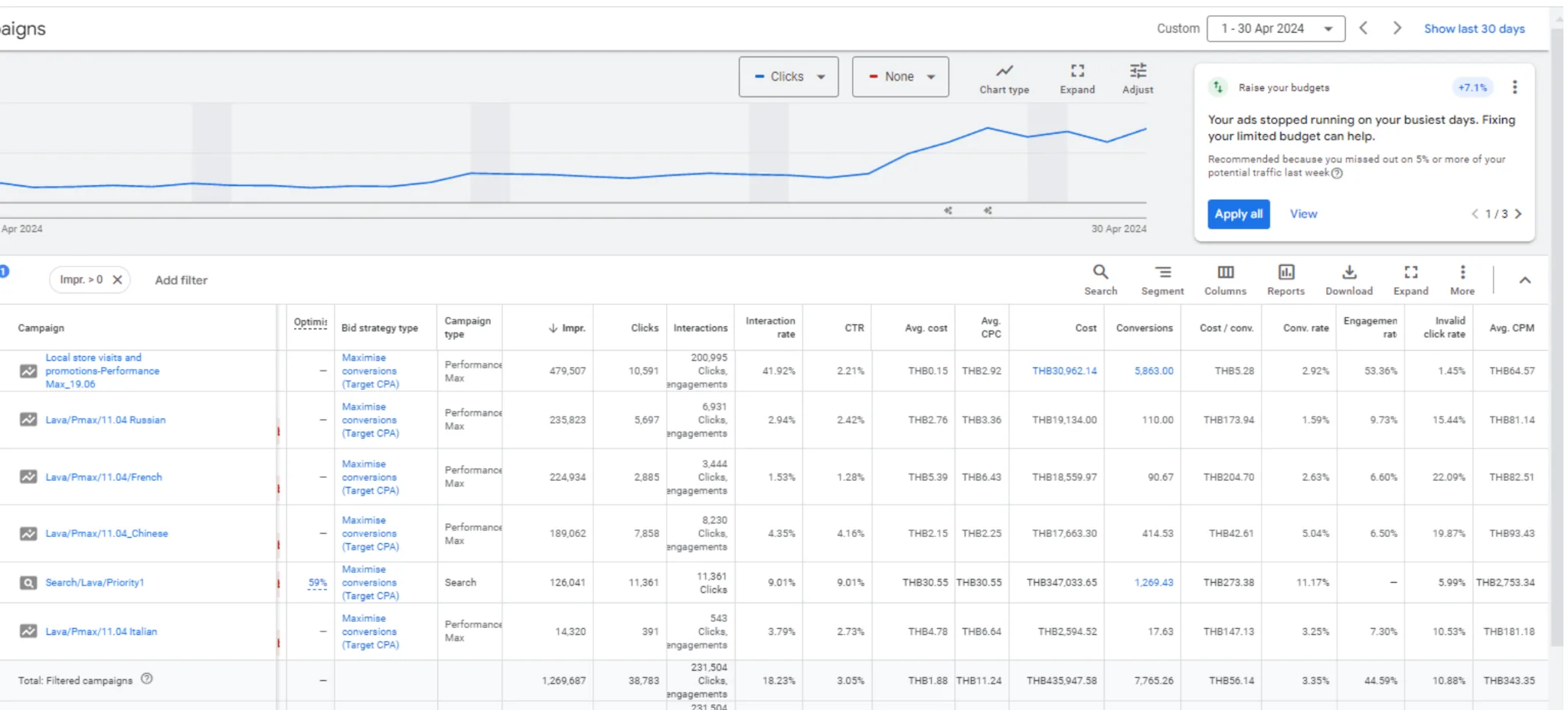Viewport: 1568px width, 710px height.
Task: Click the Download icon
Action: [x=1349, y=272]
